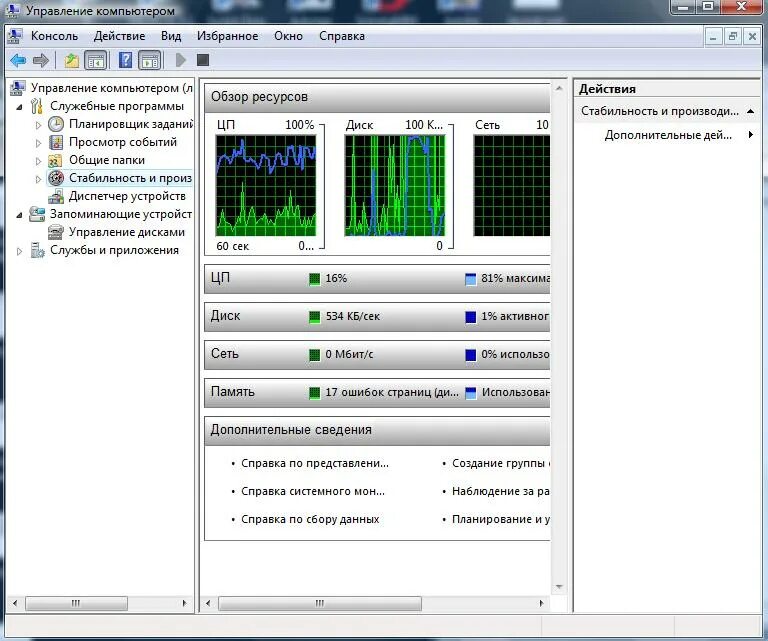The height and width of the screenshot is (641, 768).
Task: Click the Диспетчер устройств icon
Action: click(x=56, y=196)
